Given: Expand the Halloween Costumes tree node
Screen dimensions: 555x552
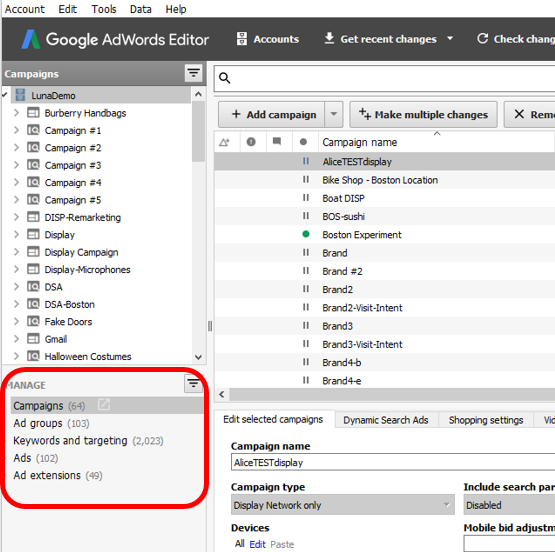Looking at the screenshot, I should (x=16, y=356).
